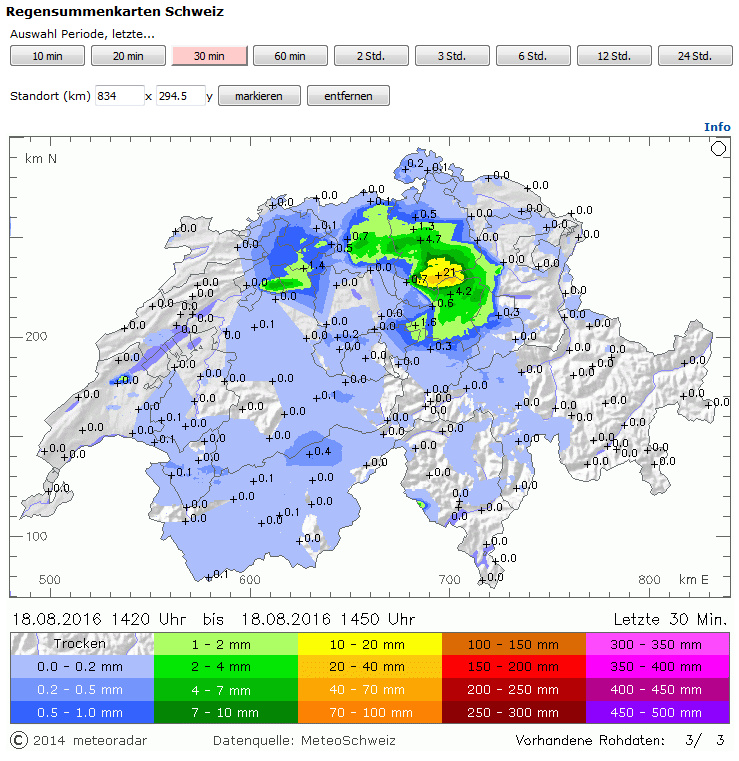
Task: Click the Vorhandene Rohdaten label
Action: [590, 741]
